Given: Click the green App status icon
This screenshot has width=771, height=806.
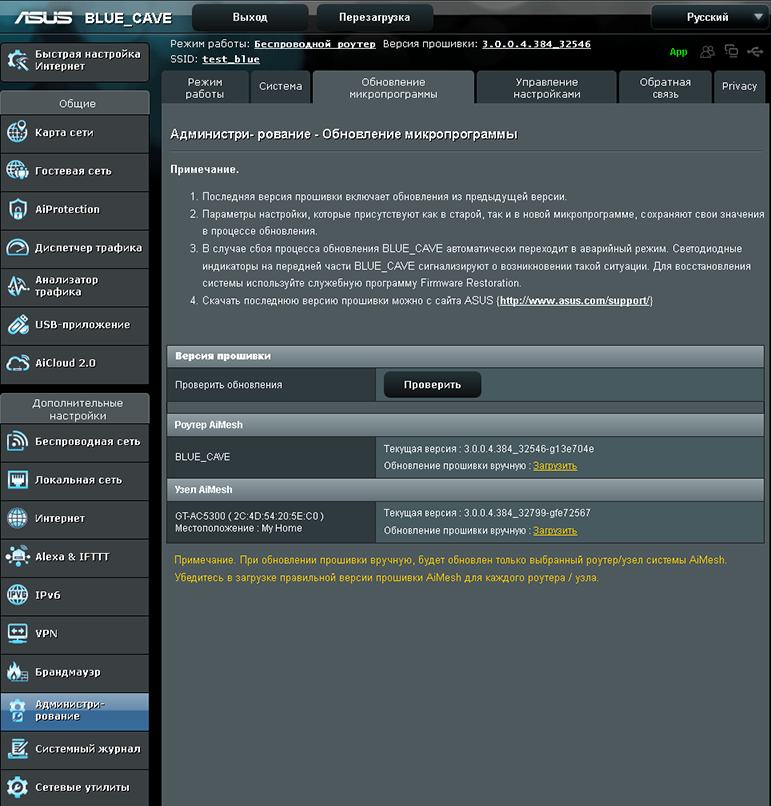Looking at the screenshot, I should (x=678, y=52).
